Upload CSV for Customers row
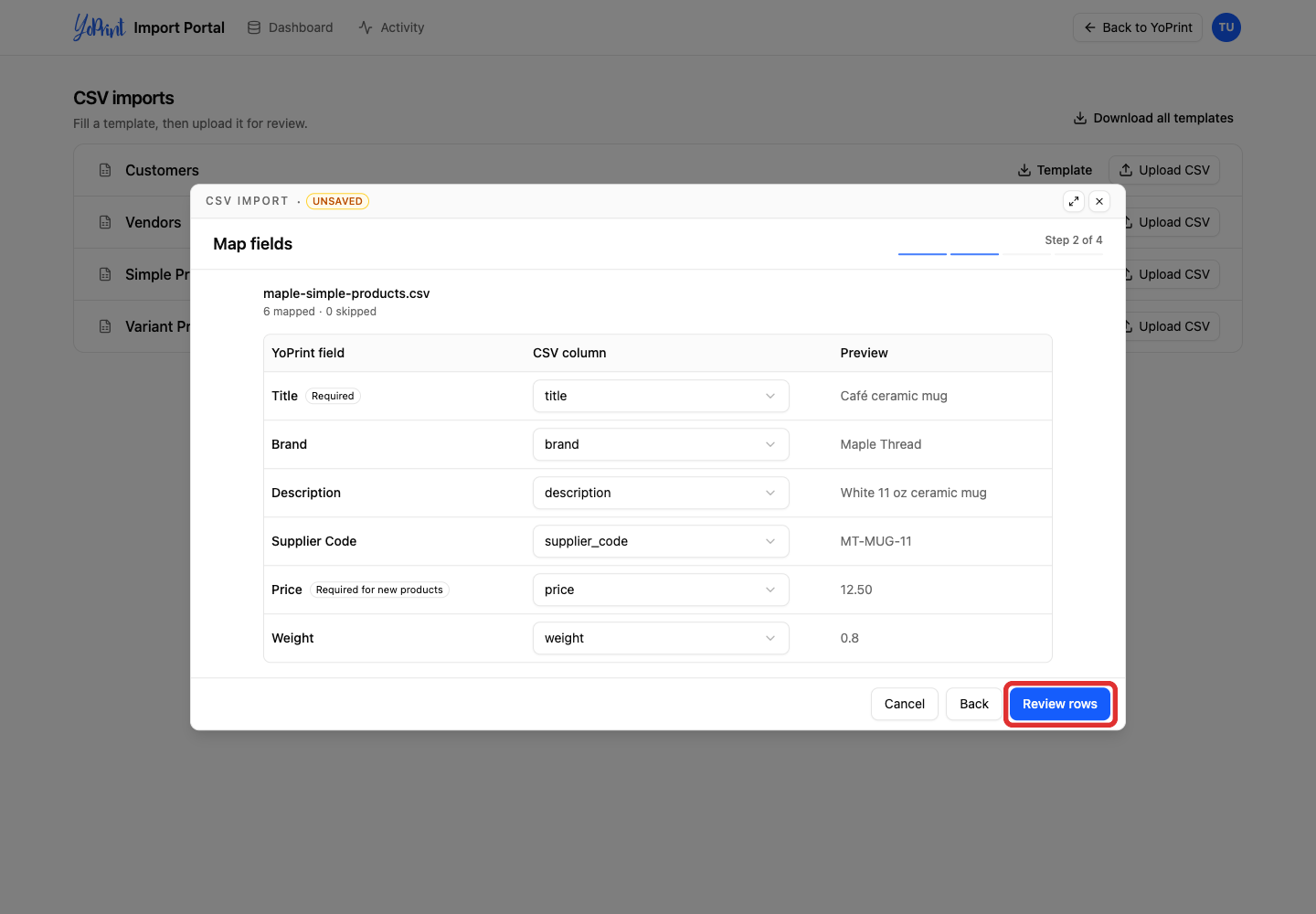Viewport: 1316px width, 914px height. 1164,170
